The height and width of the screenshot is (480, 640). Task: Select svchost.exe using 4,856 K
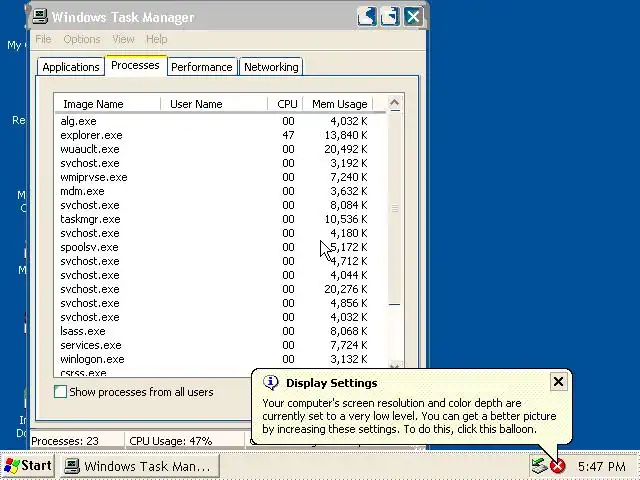(220, 303)
